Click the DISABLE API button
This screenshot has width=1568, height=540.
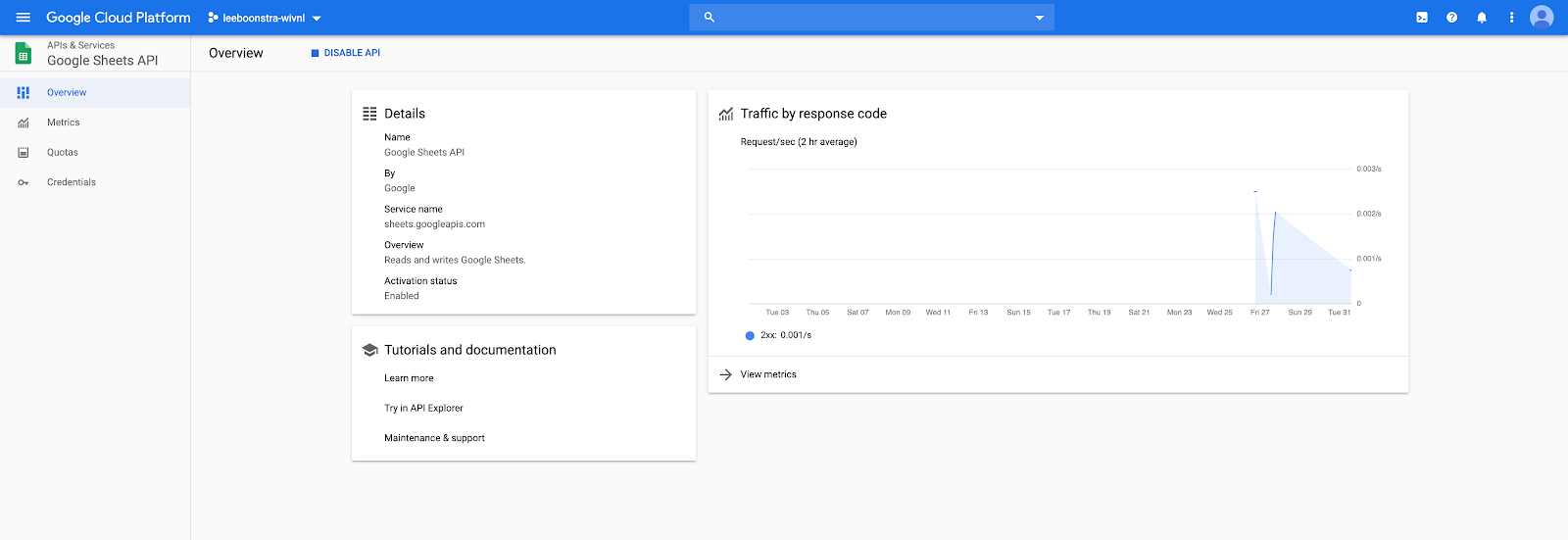pos(346,53)
